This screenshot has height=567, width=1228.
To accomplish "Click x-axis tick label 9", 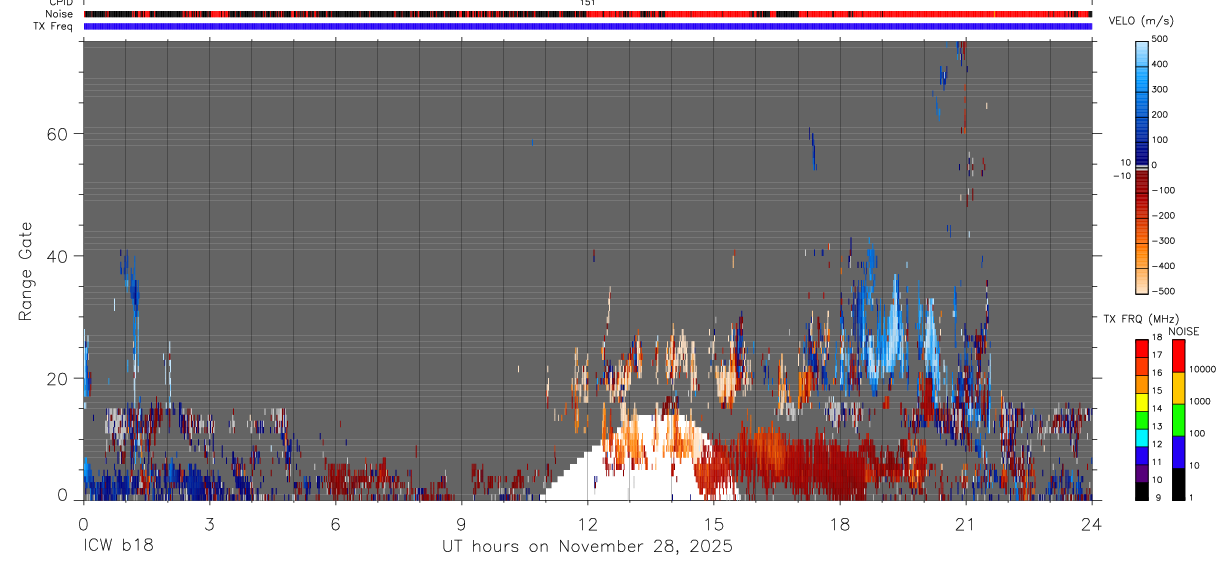I will tap(461, 524).
